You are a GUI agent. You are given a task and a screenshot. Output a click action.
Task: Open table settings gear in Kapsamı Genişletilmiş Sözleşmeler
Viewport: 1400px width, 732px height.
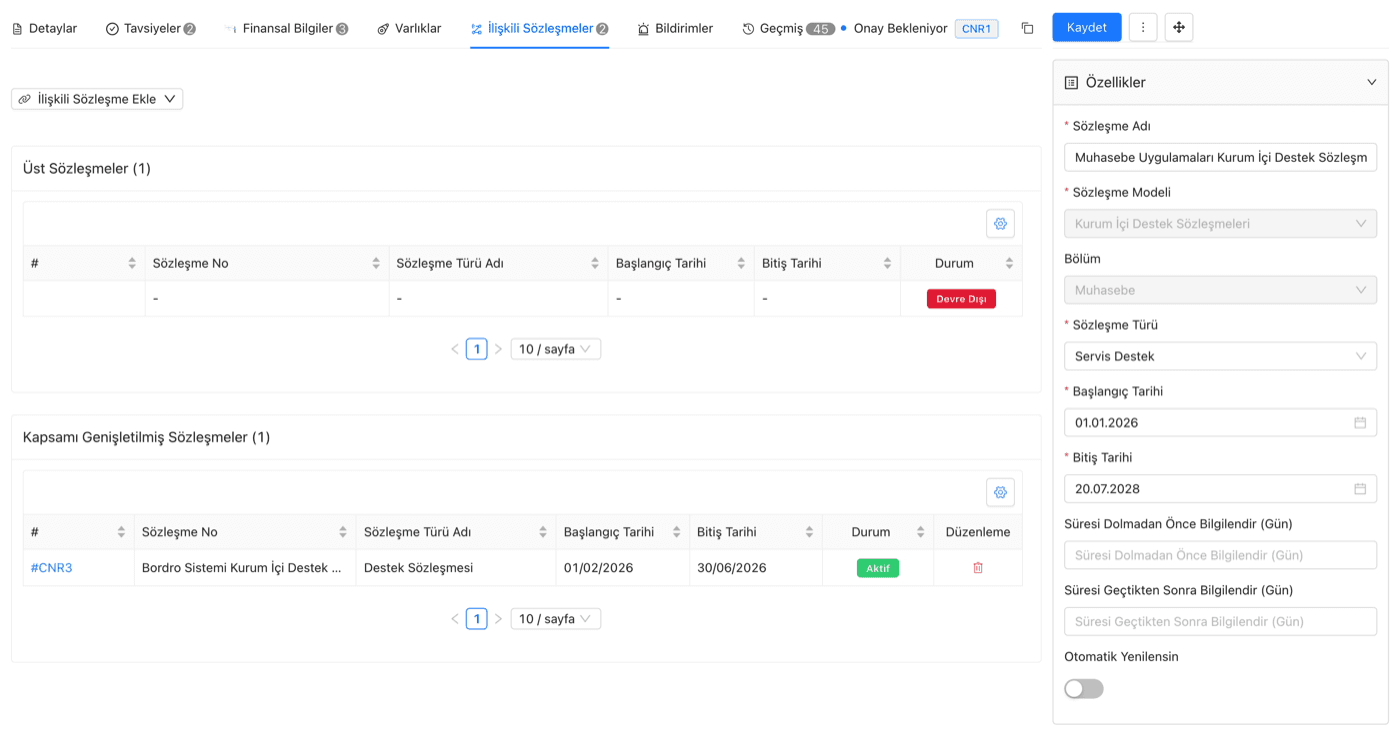point(1000,492)
